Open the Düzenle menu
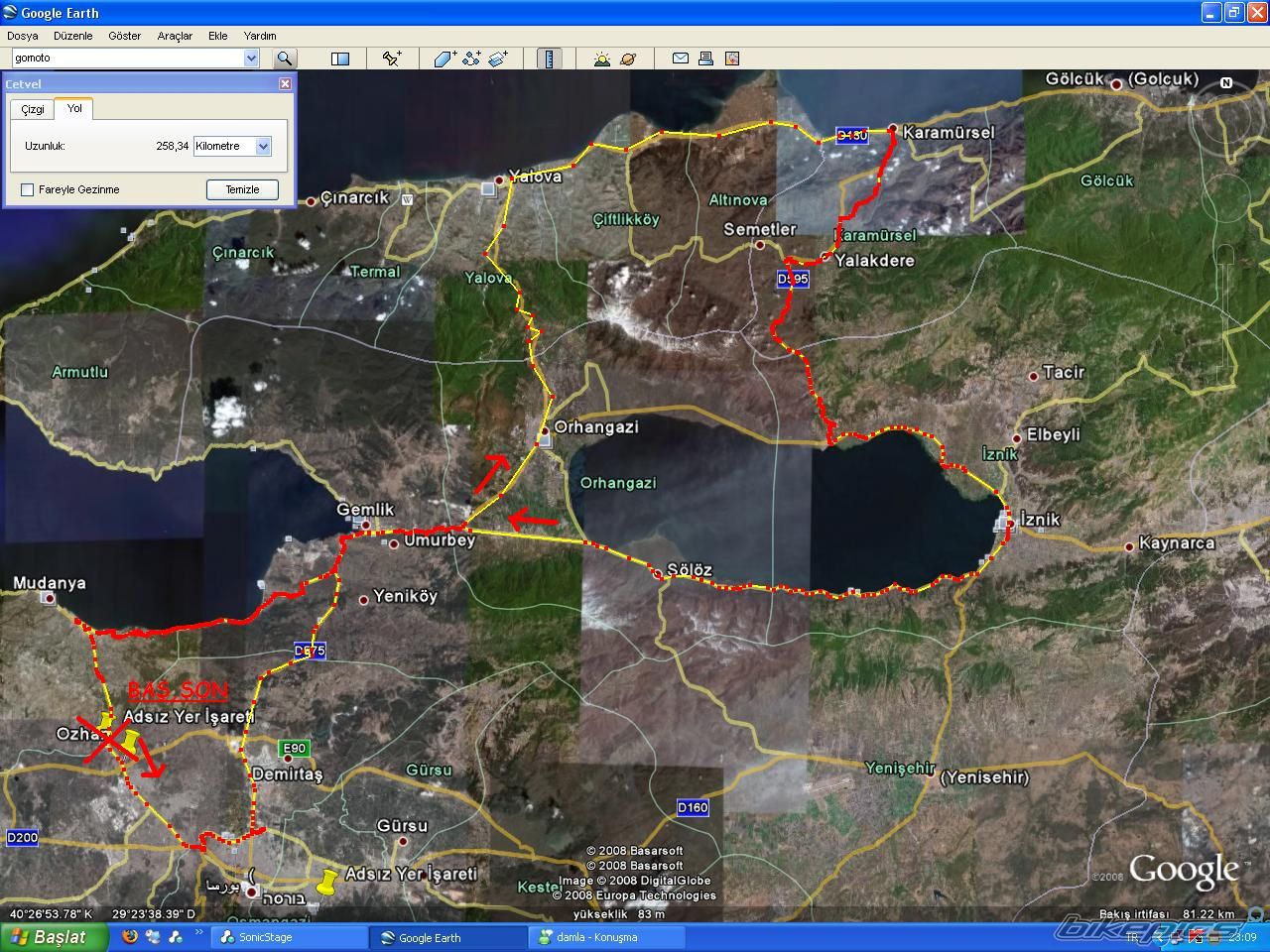The height and width of the screenshot is (952, 1270). click(x=73, y=36)
